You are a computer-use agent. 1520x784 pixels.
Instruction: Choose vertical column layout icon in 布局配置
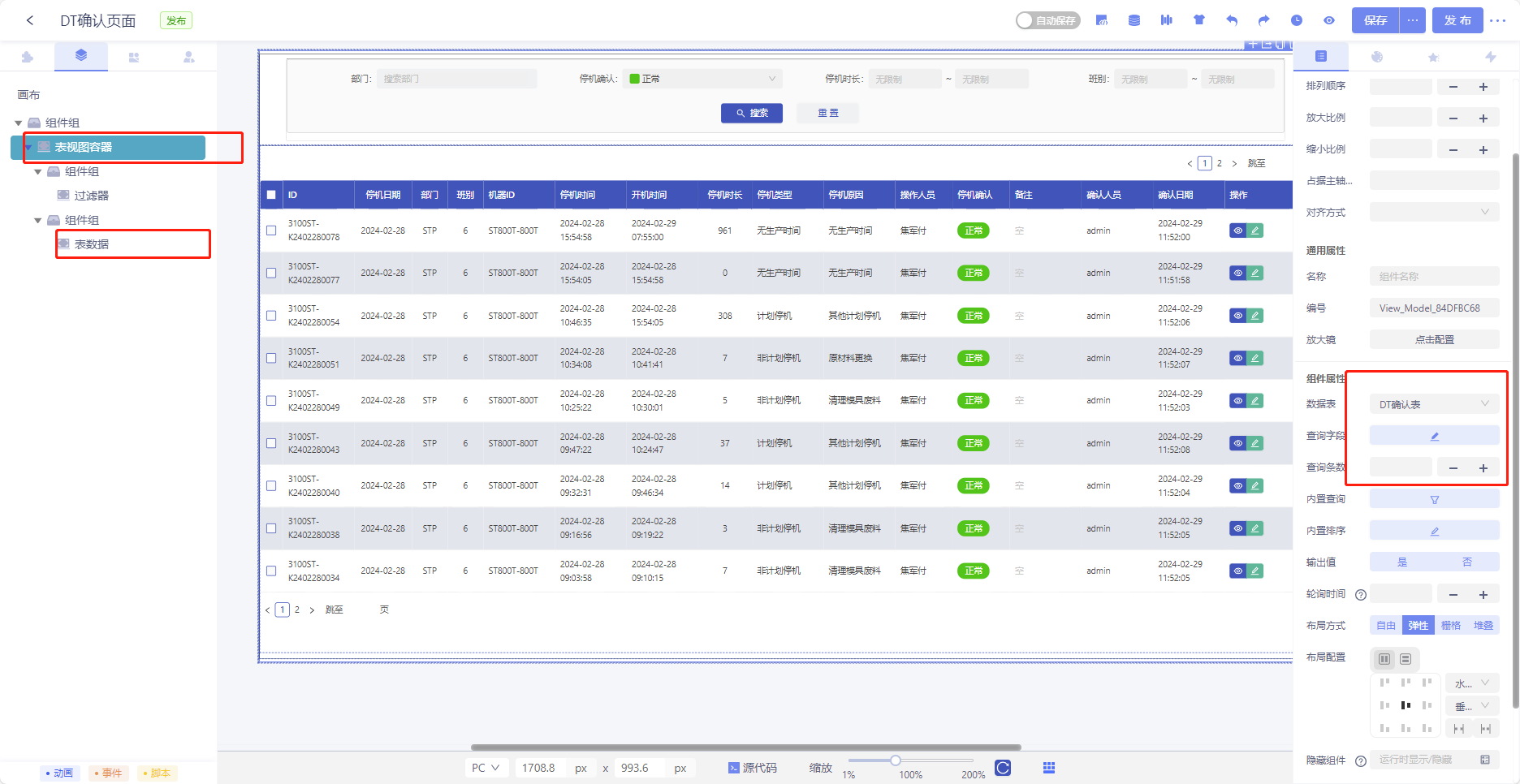point(1406,659)
